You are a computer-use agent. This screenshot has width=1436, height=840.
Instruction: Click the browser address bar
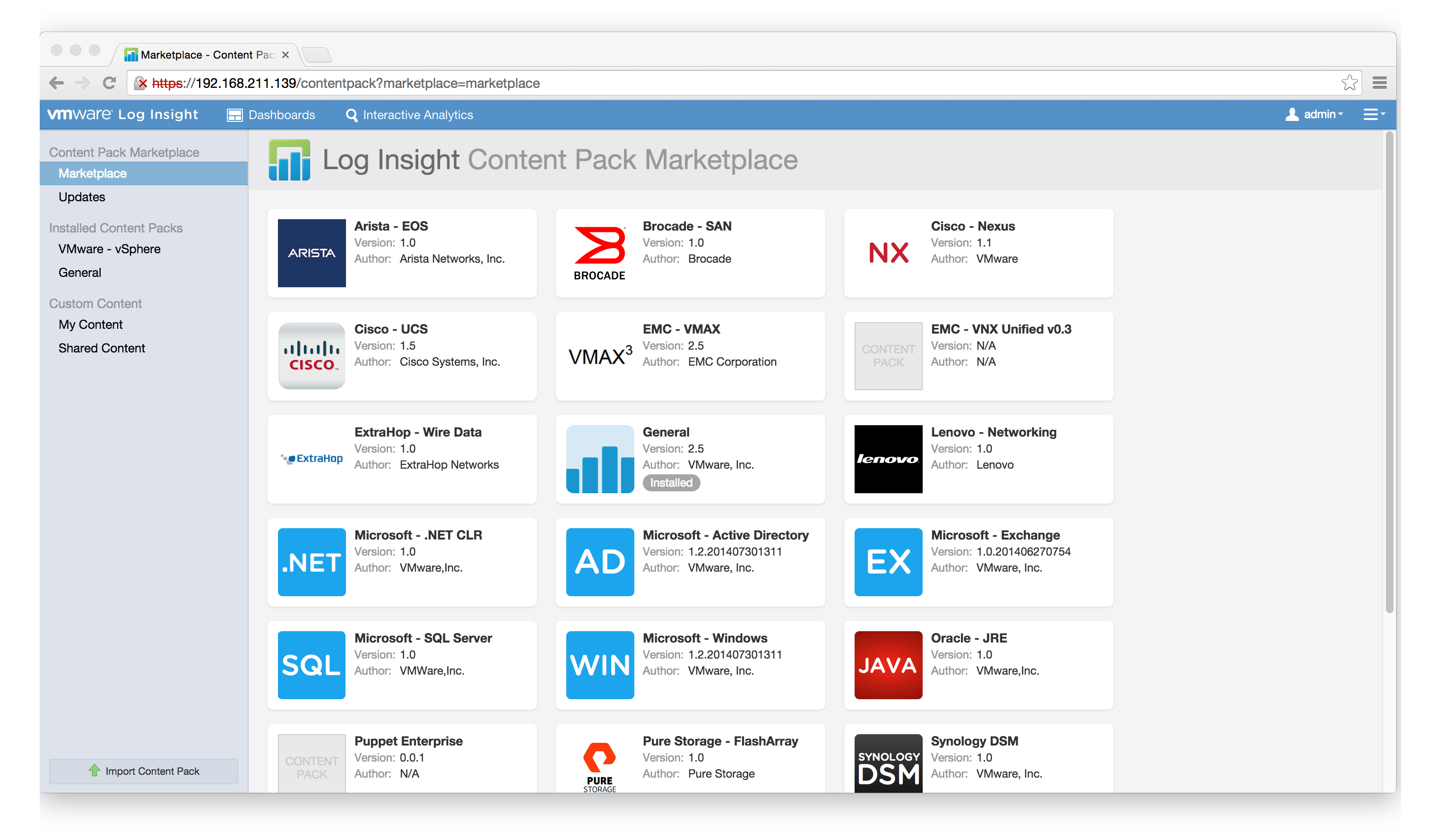[x=744, y=83]
